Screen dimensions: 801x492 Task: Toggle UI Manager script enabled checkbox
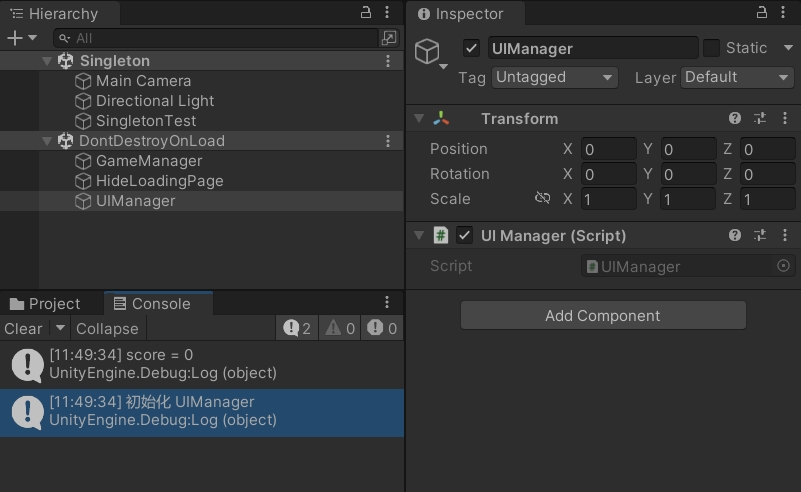pos(464,236)
